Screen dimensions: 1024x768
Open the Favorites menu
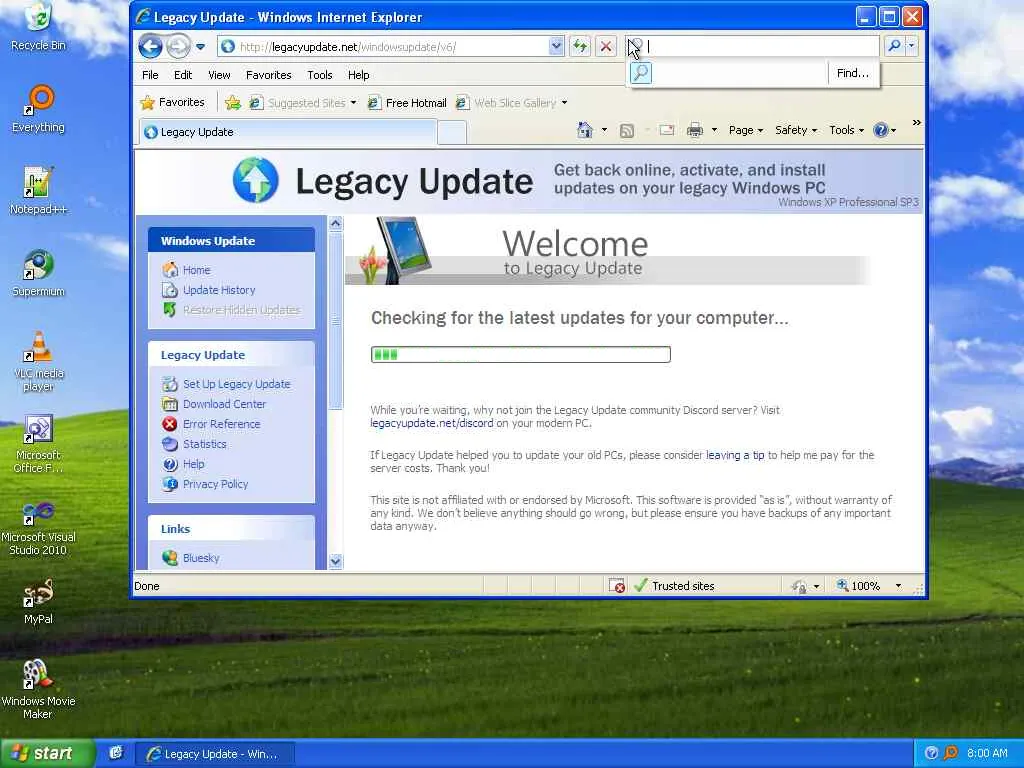pos(268,75)
